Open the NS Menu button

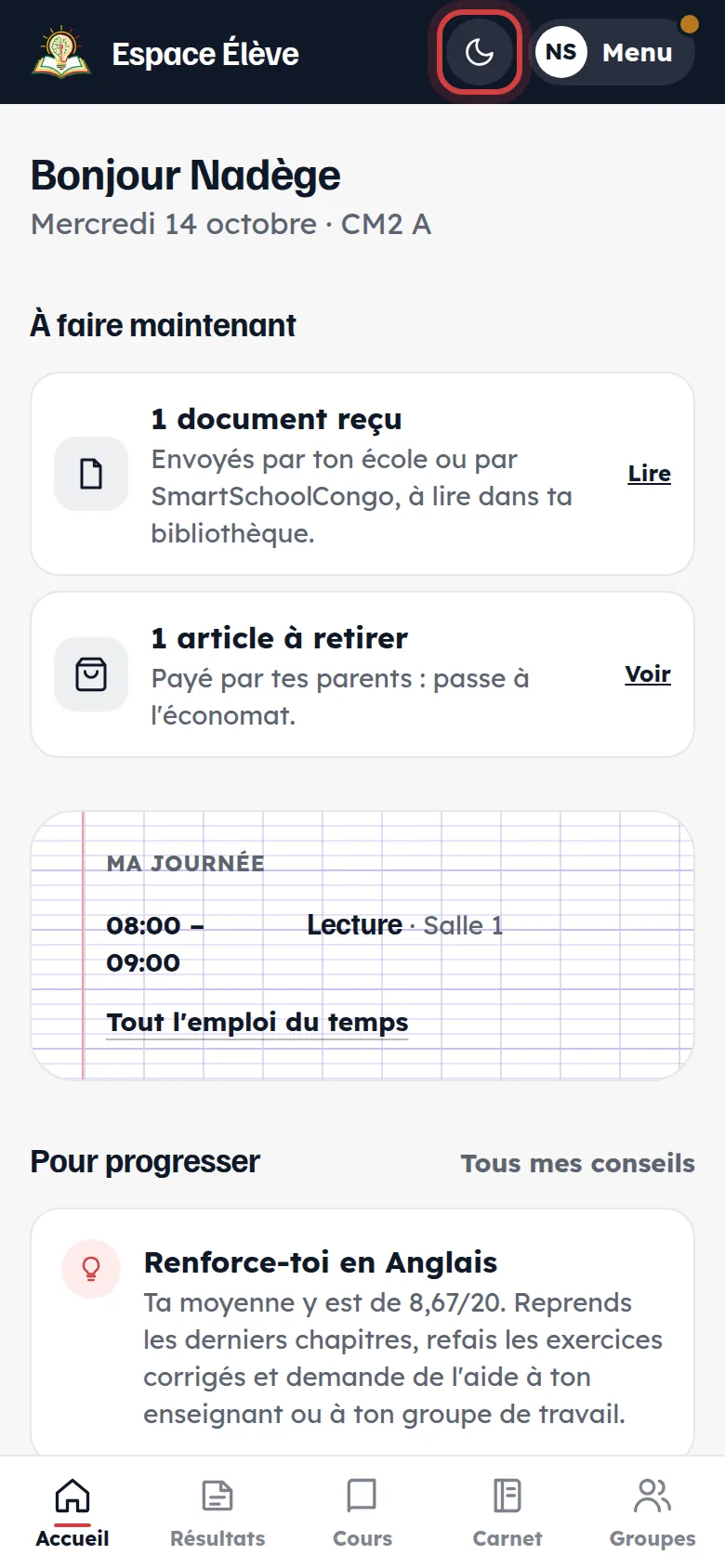[x=613, y=52]
